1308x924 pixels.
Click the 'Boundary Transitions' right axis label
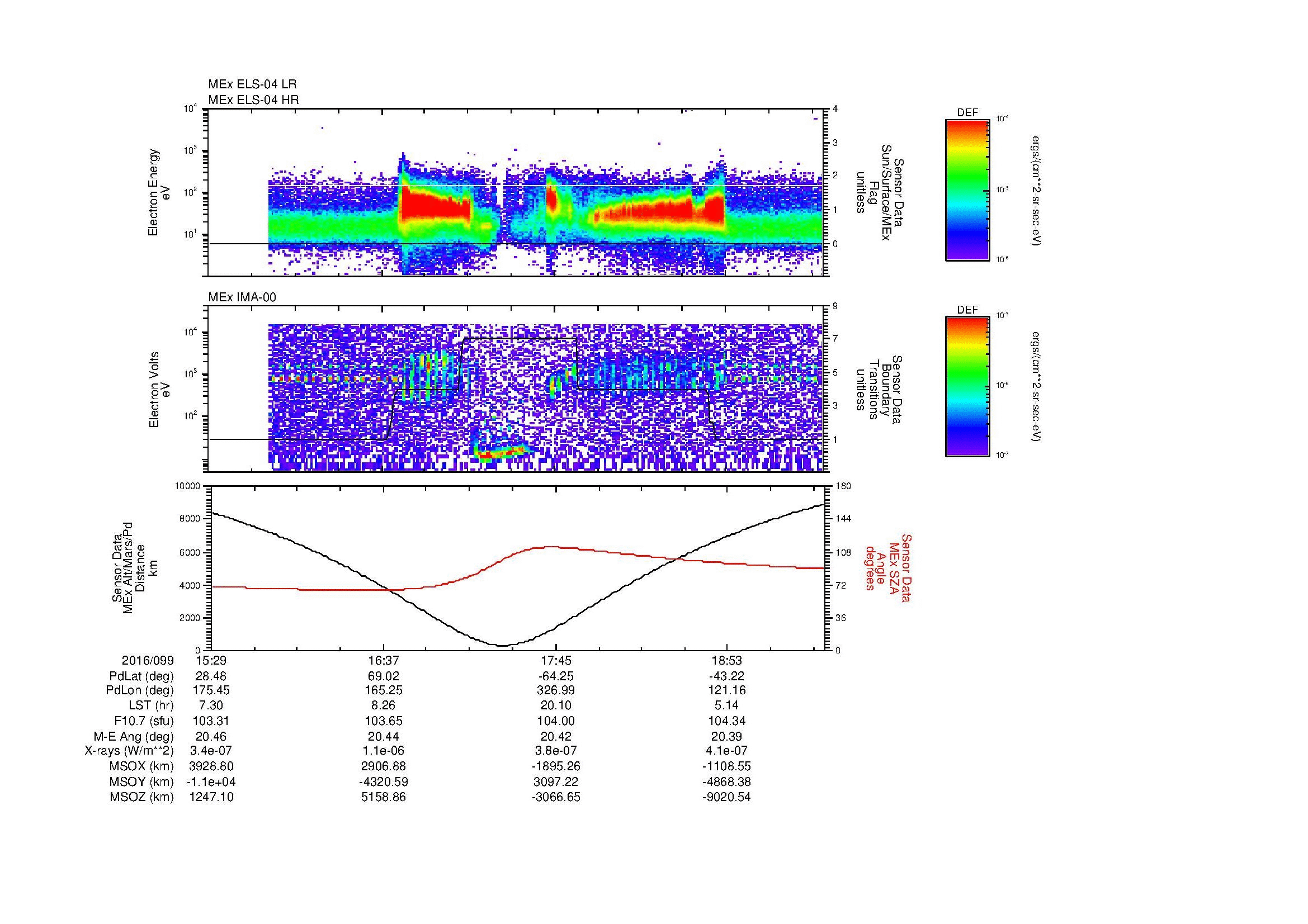pos(880,389)
